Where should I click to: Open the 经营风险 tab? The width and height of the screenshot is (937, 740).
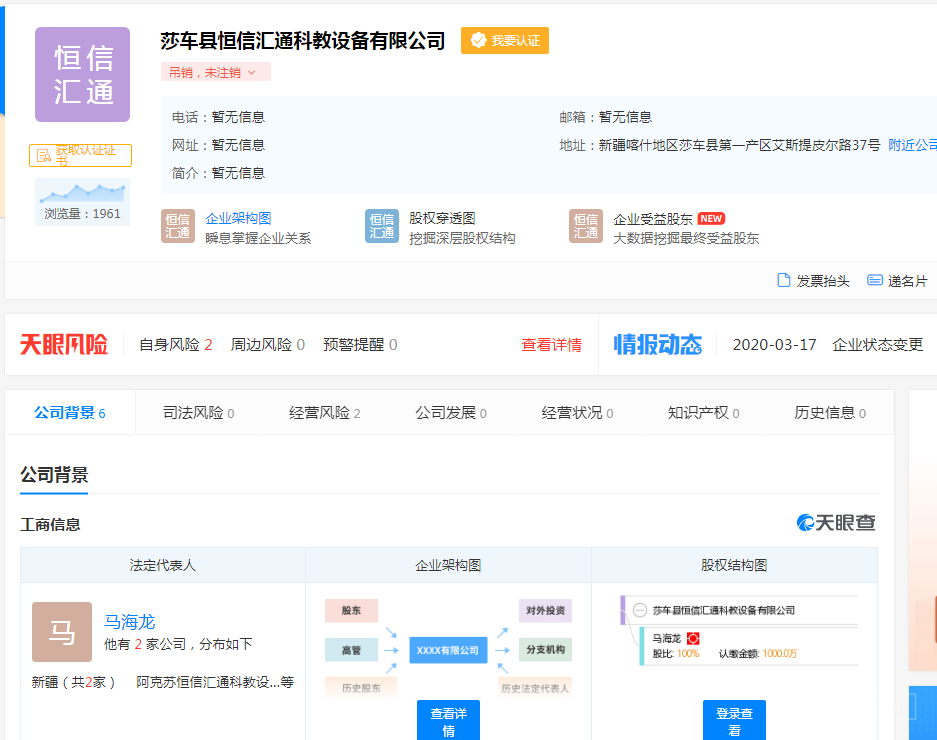[x=324, y=413]
